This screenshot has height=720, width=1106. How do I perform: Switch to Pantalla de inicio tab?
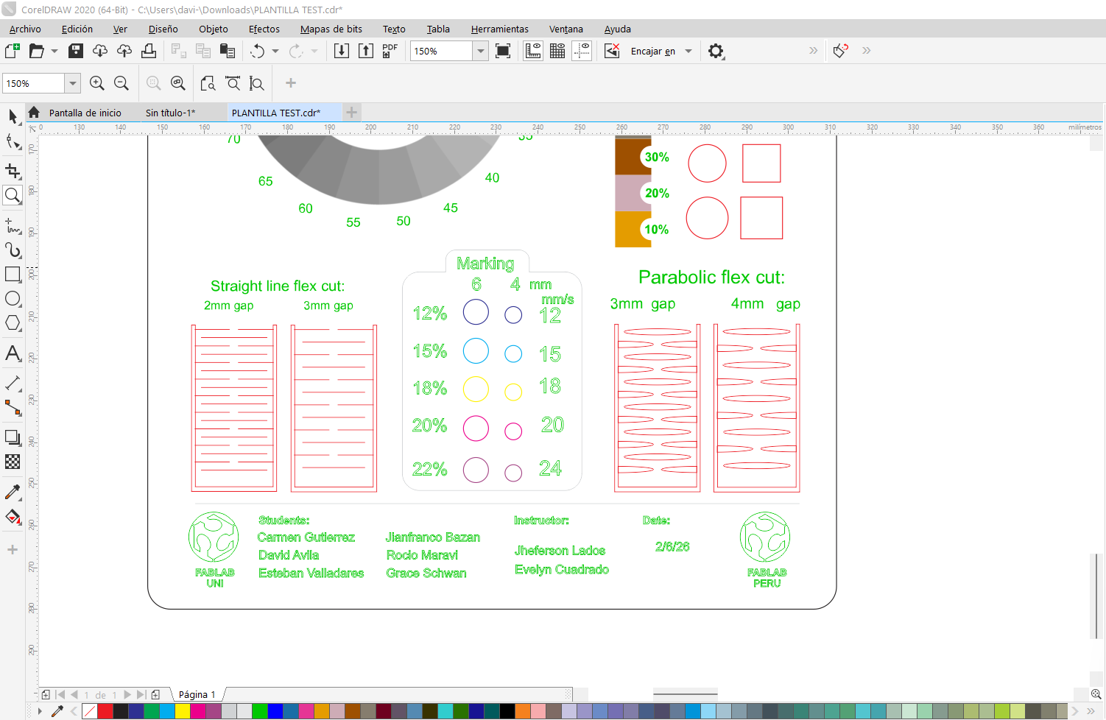(85, 113)
